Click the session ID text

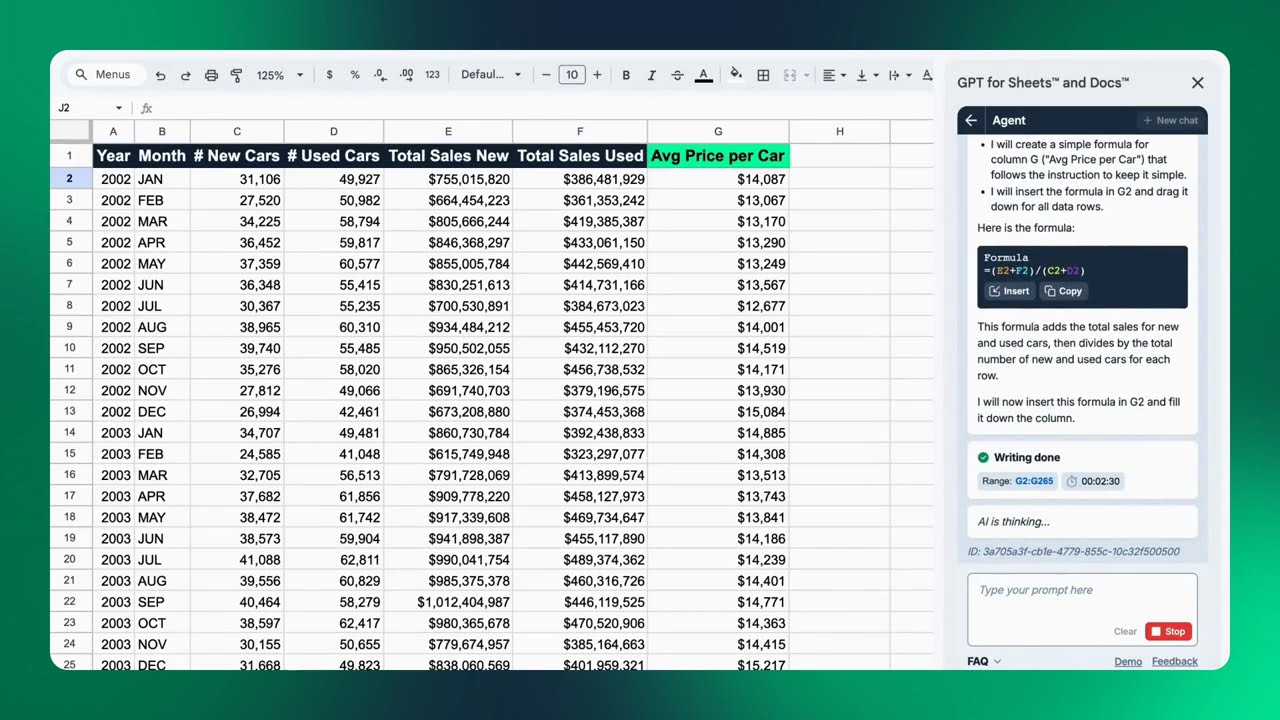point(1073,551)
